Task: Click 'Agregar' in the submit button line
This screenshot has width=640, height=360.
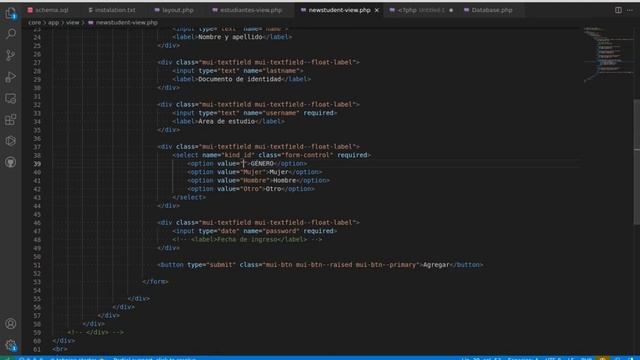Action: 436,265
